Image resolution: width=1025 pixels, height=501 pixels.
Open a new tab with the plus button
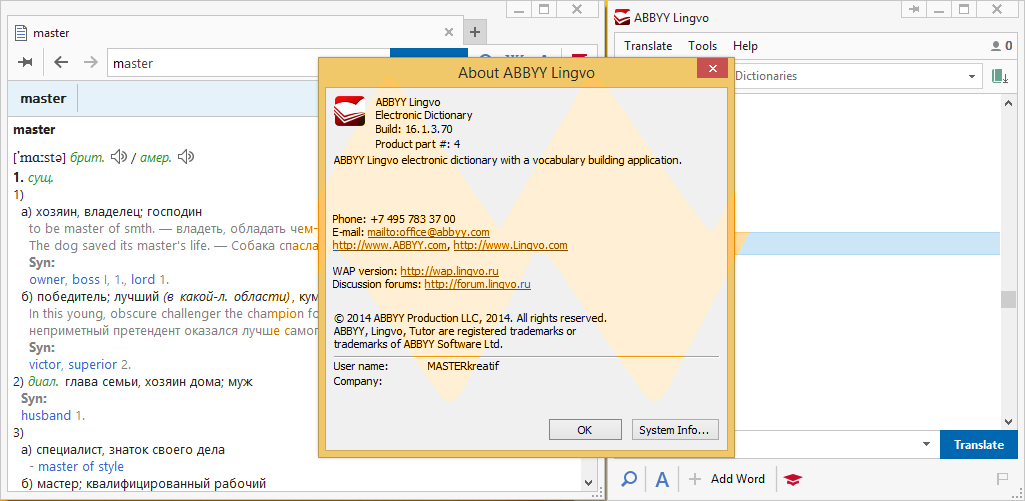click(475, 32)
